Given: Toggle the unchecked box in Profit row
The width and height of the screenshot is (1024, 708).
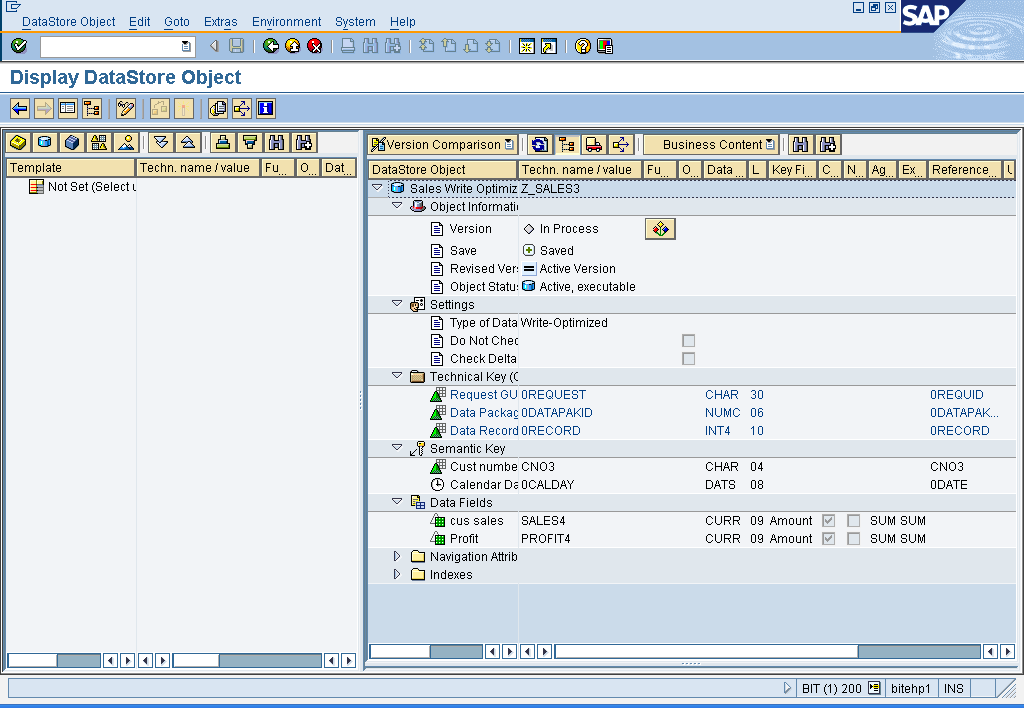Looking at the screenshot, I should tap(854, 539).
